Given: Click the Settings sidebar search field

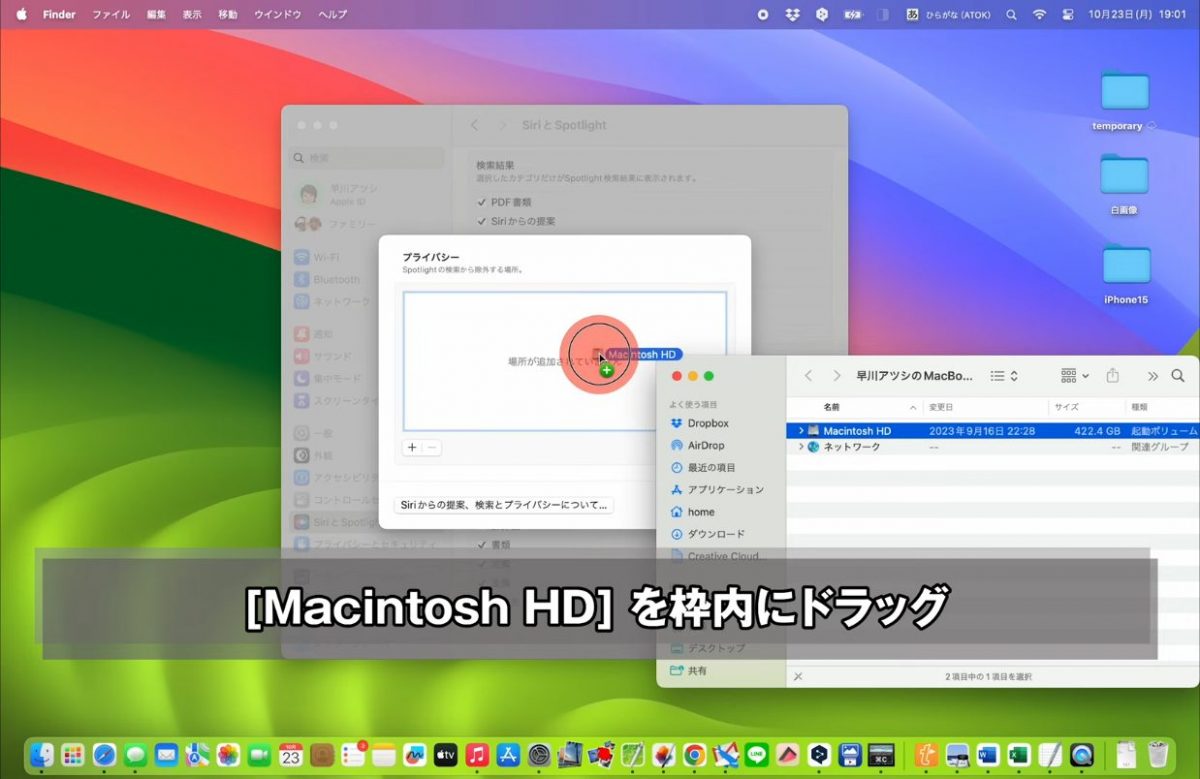Looking at the screenshot, I should [x=367, y=158].
